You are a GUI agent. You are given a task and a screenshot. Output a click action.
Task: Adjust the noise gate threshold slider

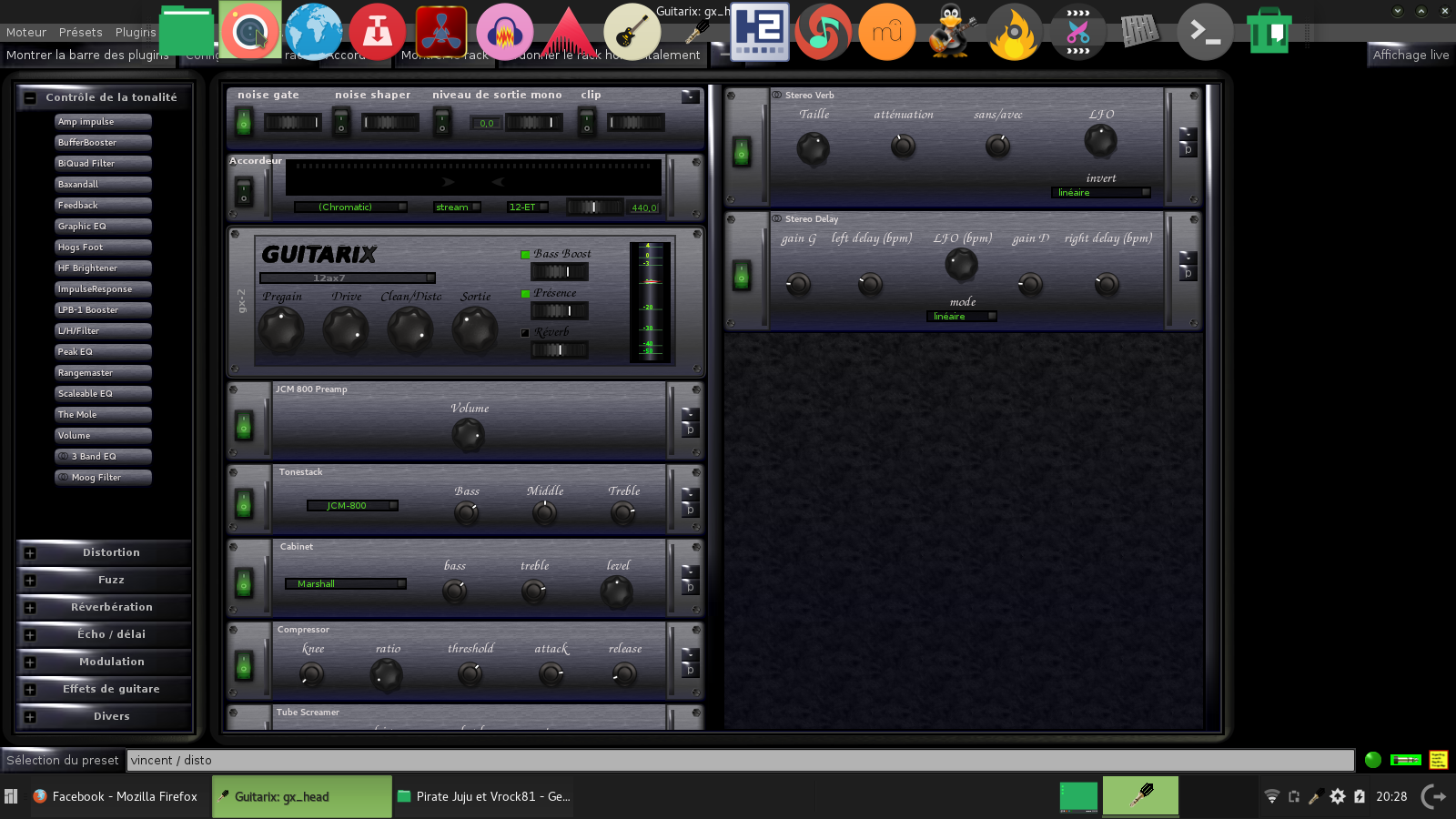click(292, 122)
